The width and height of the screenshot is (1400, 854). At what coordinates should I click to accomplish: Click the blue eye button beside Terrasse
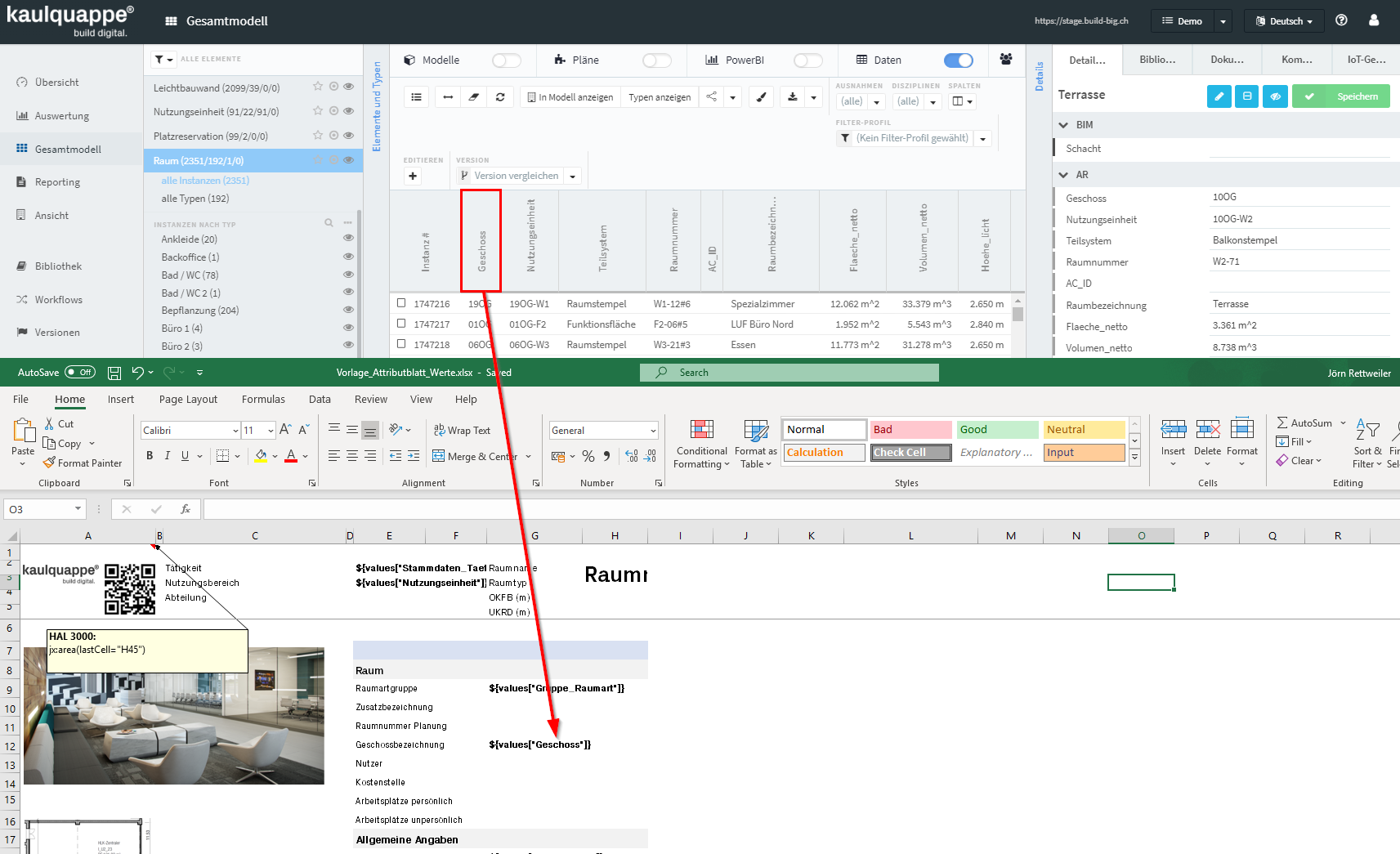coord(1275,96)
